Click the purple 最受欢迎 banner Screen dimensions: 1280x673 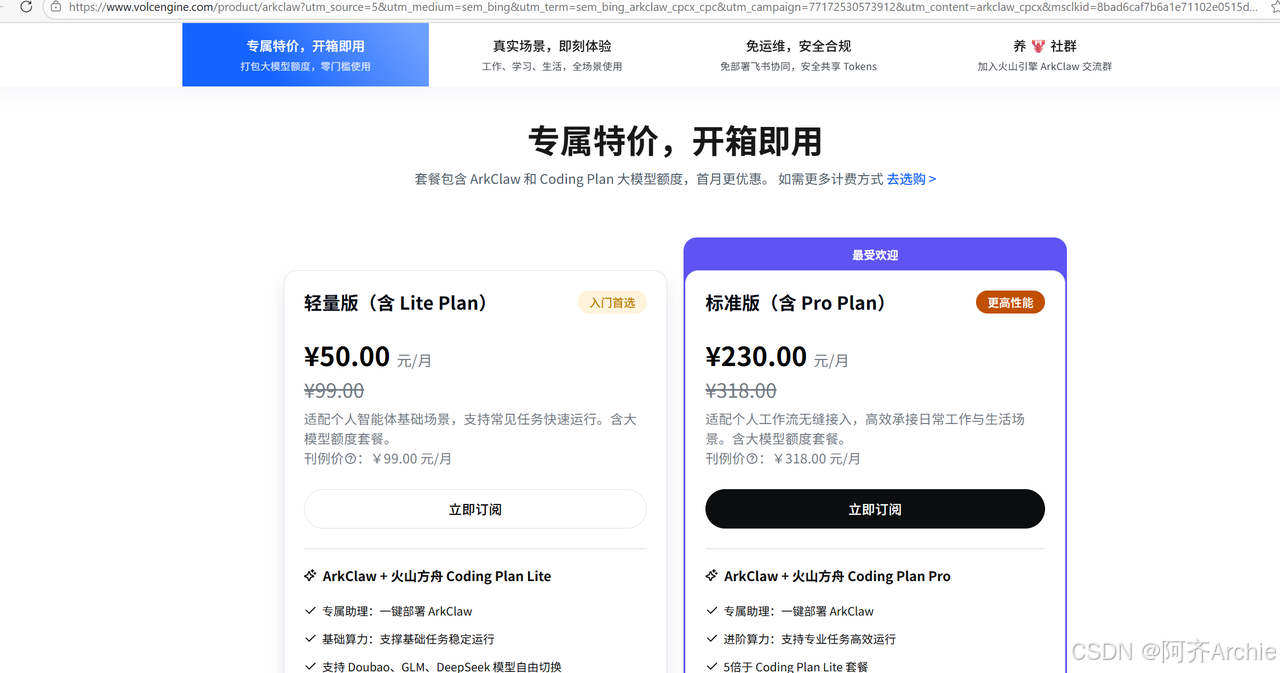pos(875,255)
